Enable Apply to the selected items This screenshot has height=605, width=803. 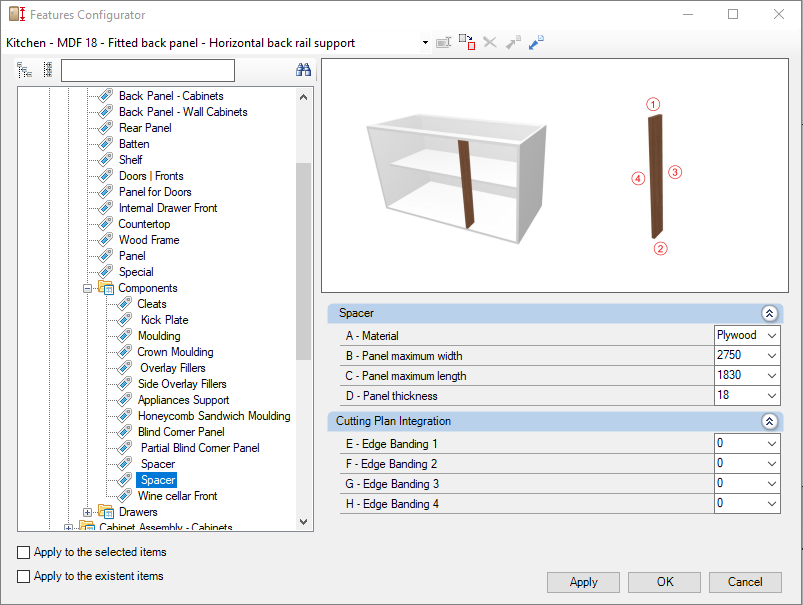[24, 552]
